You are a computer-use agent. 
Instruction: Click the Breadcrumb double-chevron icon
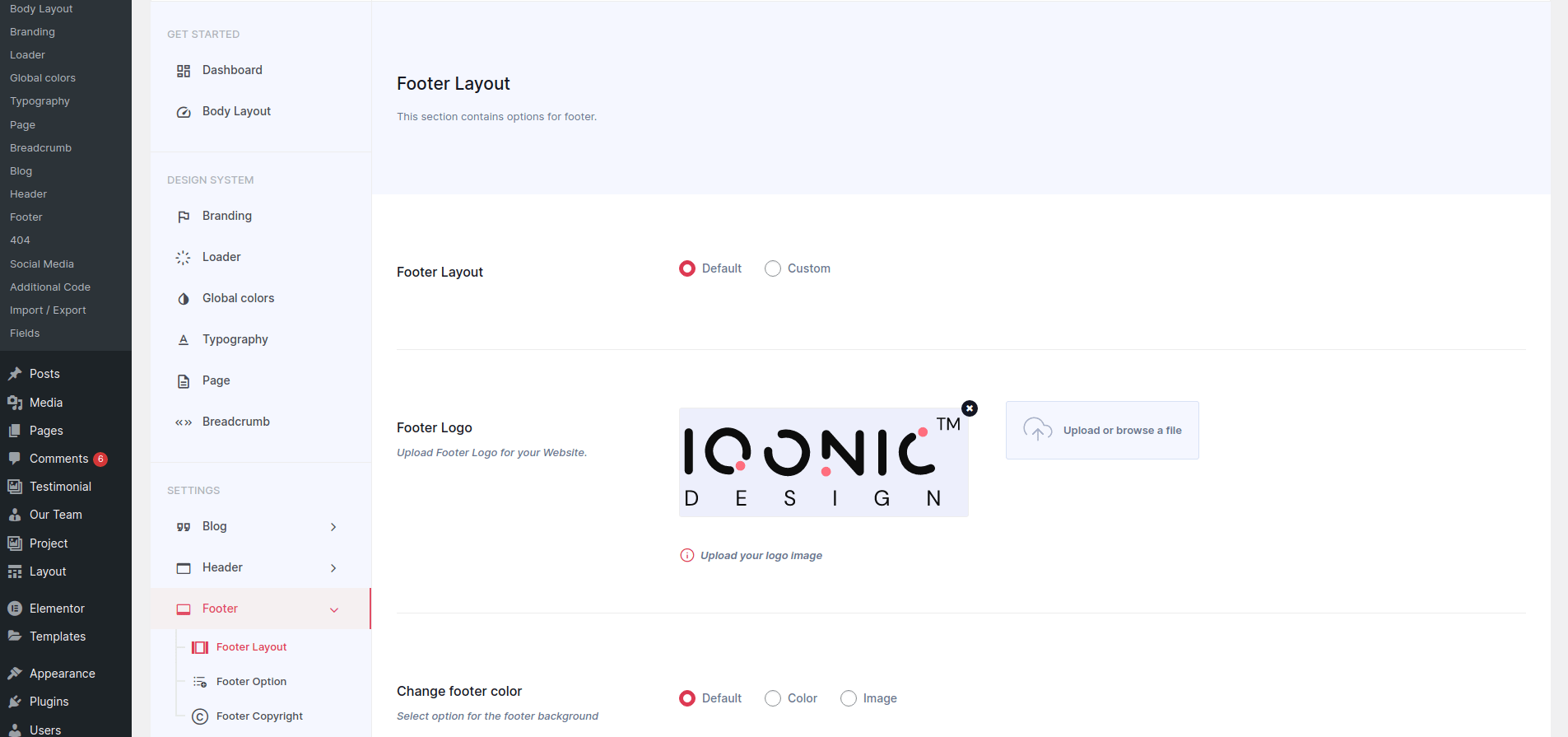184,422
